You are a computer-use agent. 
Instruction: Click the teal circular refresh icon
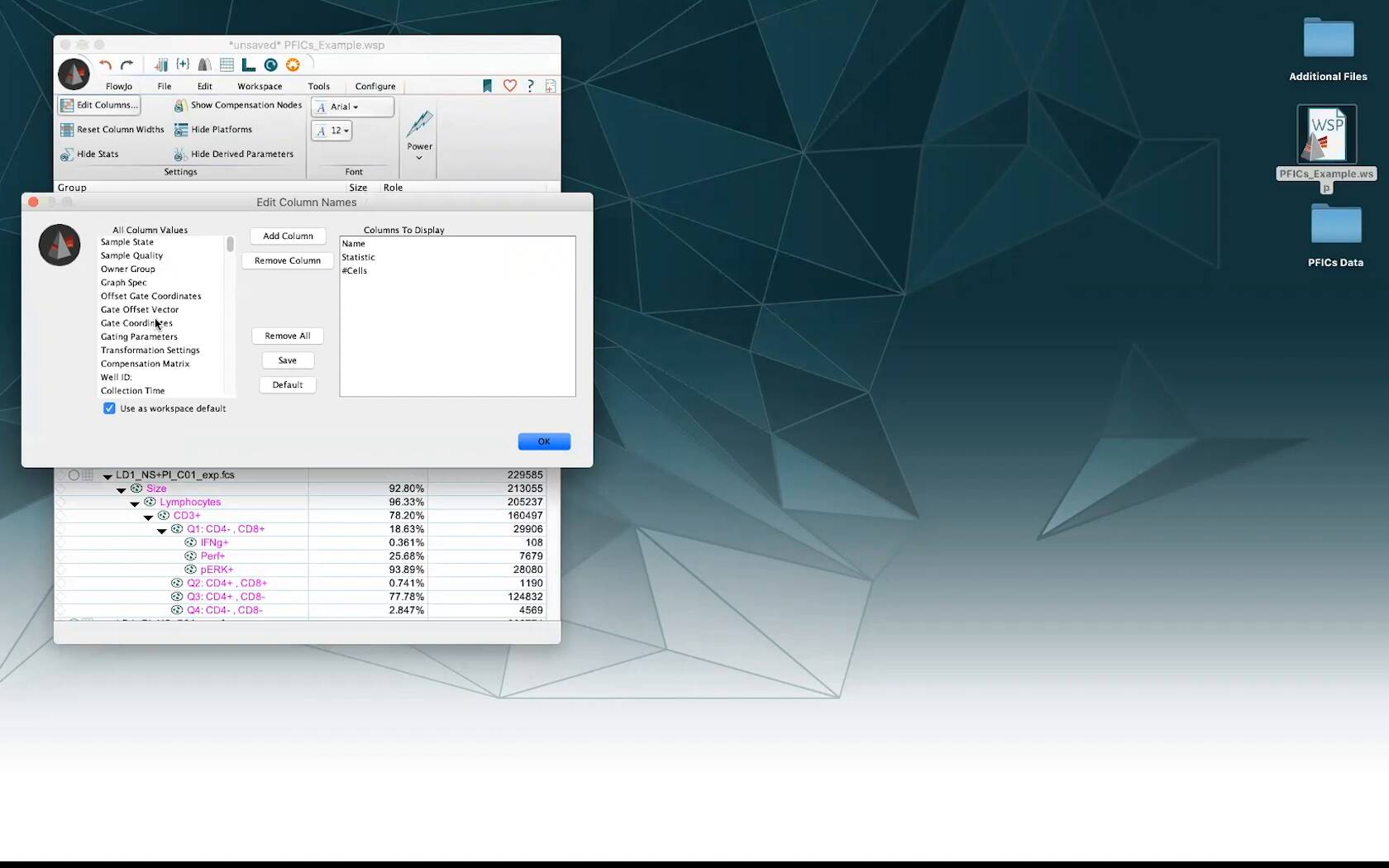(x=270, y=64)
